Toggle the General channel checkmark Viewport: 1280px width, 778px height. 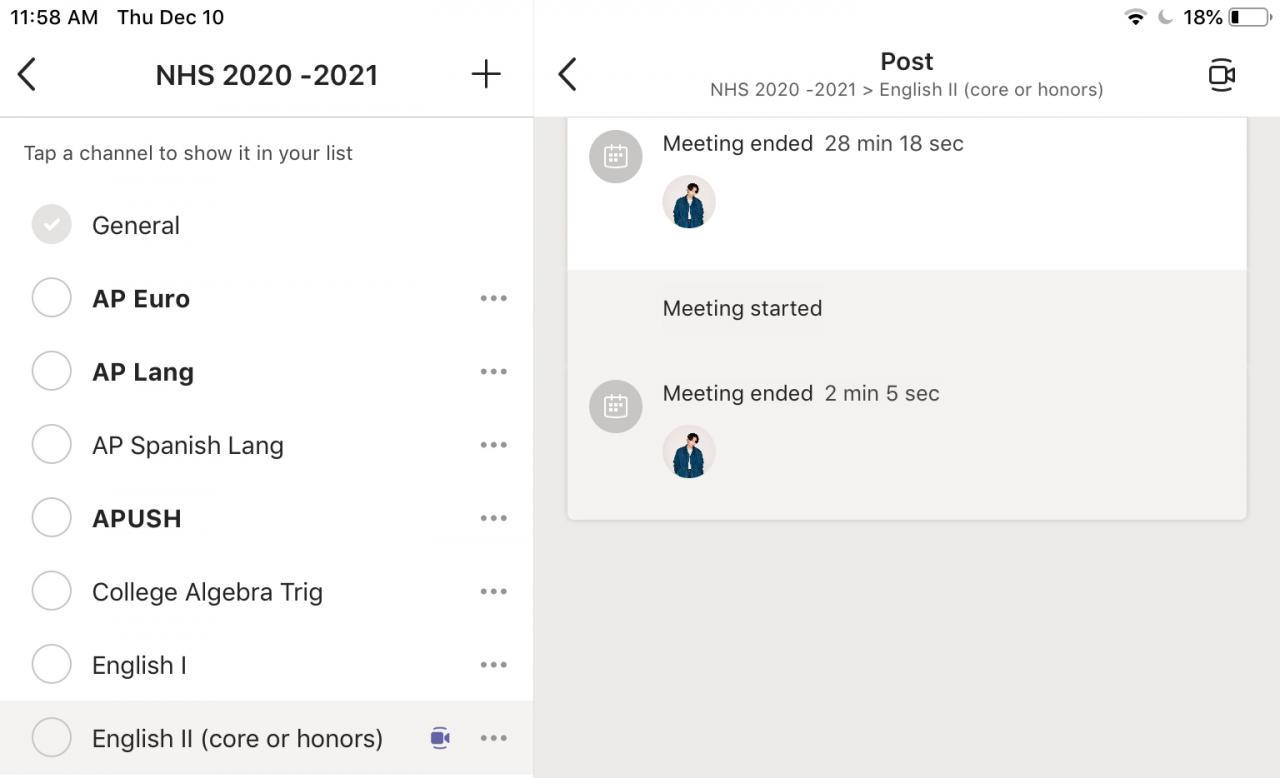(x=51, y=224)
